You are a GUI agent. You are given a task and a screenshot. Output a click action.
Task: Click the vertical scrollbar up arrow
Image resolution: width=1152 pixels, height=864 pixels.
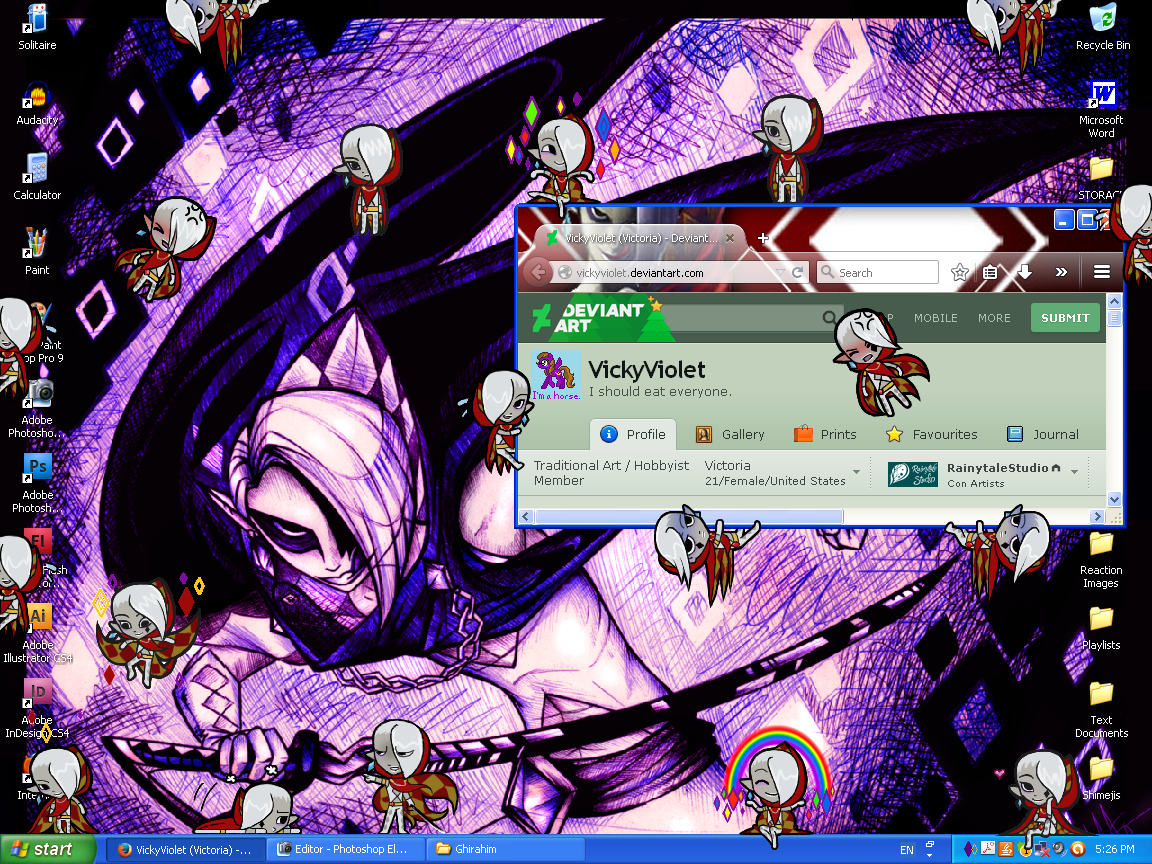[x=1114, y=301]
